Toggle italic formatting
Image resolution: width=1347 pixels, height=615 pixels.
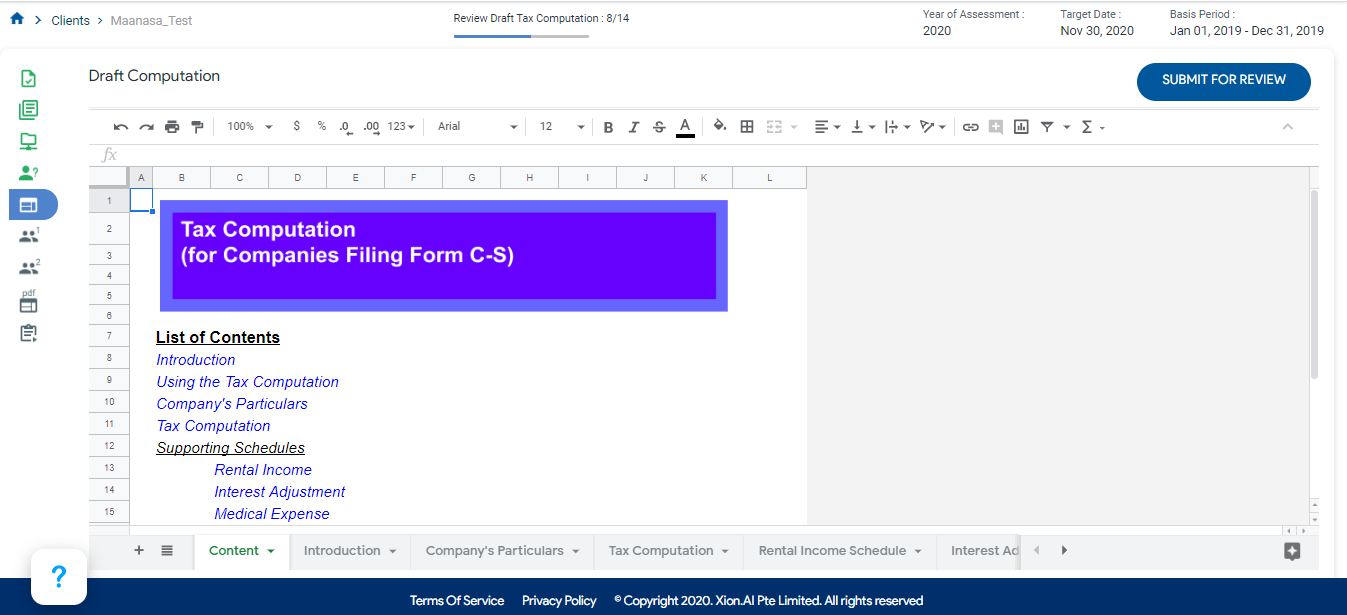pos(633,127)
